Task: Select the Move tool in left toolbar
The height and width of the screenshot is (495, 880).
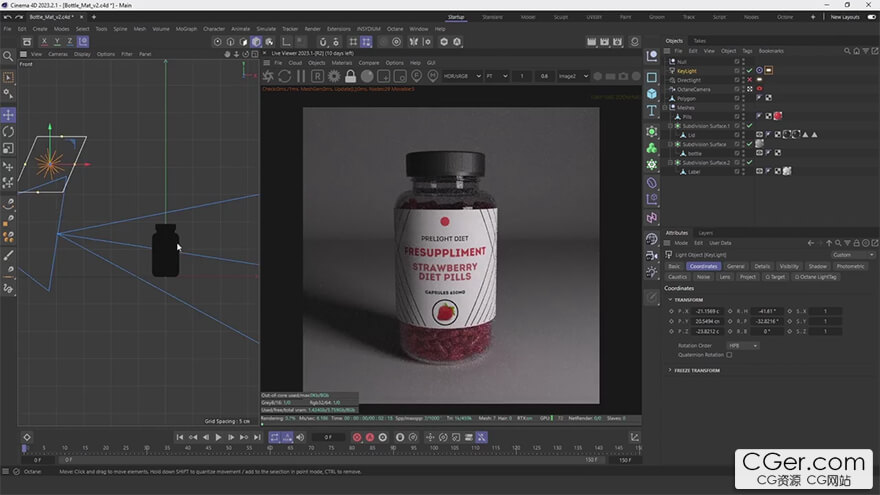Action: [8, 115]
